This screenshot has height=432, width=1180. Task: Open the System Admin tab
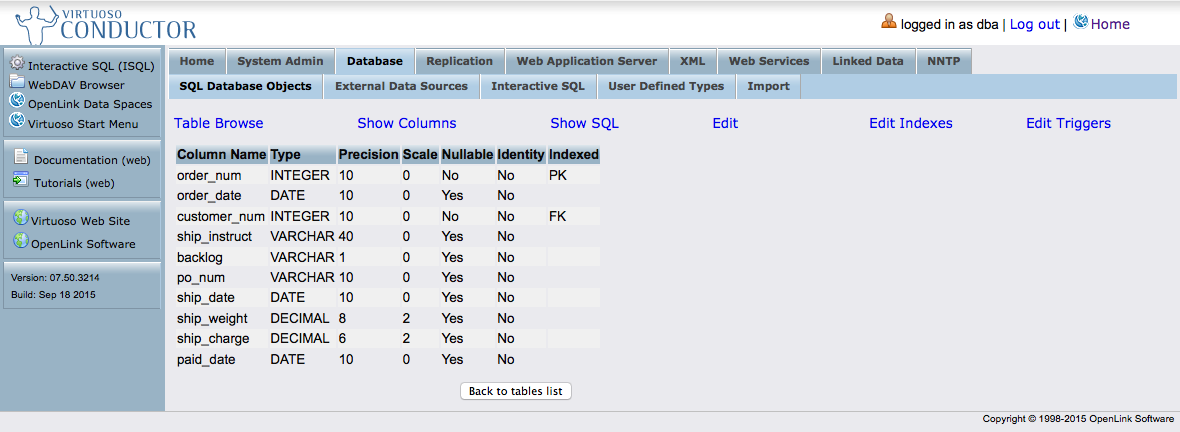(x=280, y=61)
